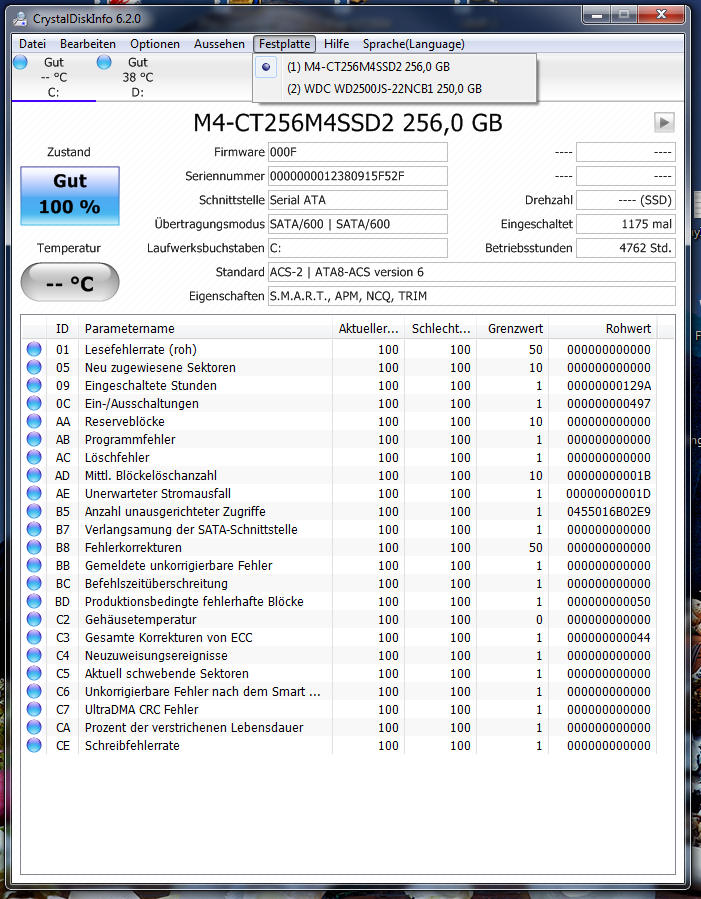
Task: Click status orb of Schreibfehlerrate row
Action: click(x=34, y=745)
